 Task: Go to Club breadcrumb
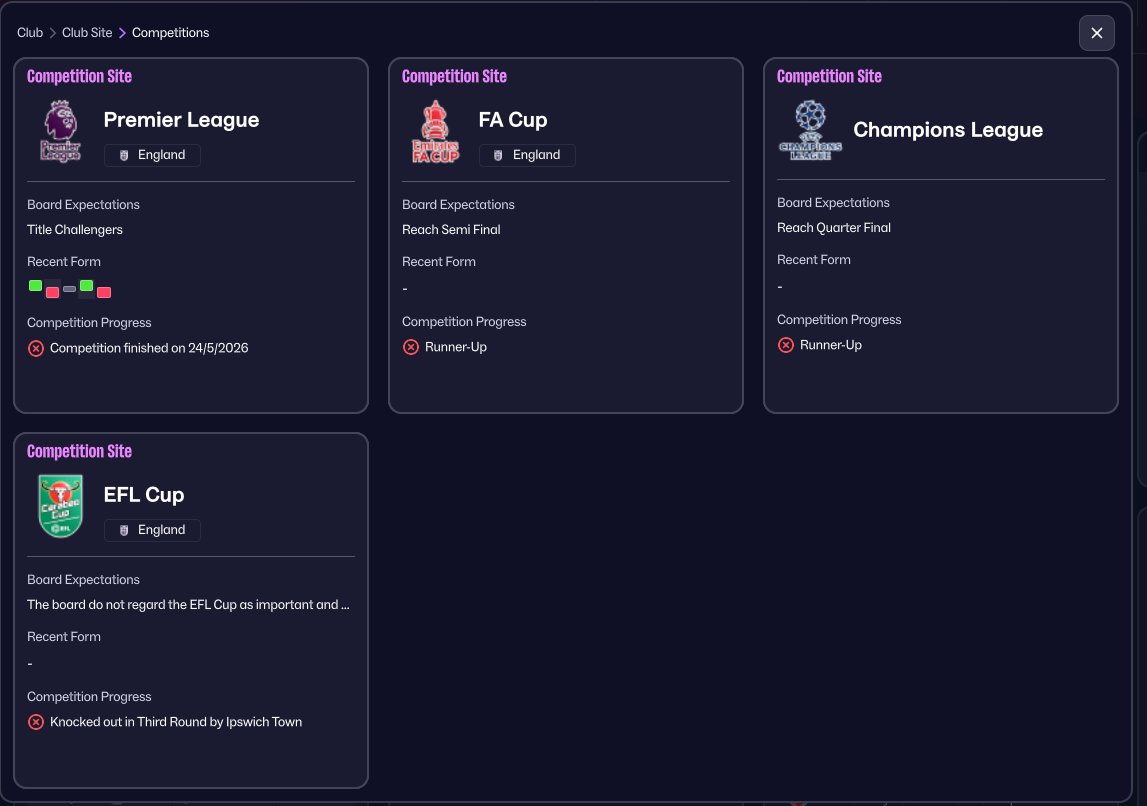[30, 33]
